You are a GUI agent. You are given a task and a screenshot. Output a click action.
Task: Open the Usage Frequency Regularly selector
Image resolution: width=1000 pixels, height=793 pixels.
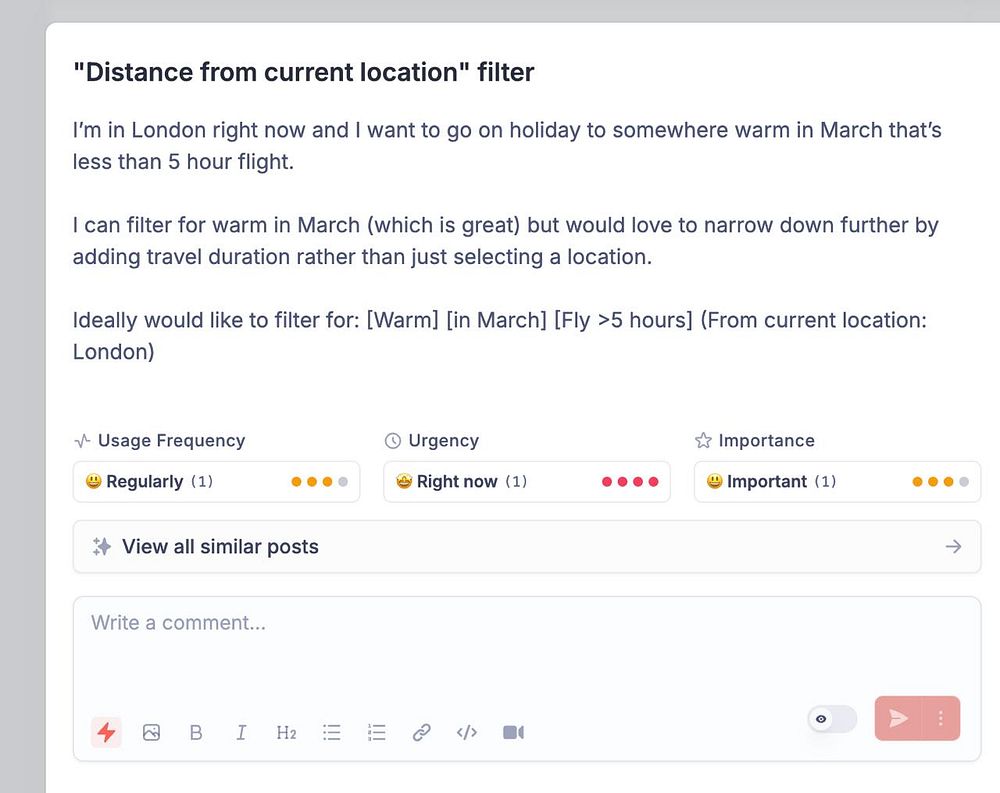tap(216, 481)
